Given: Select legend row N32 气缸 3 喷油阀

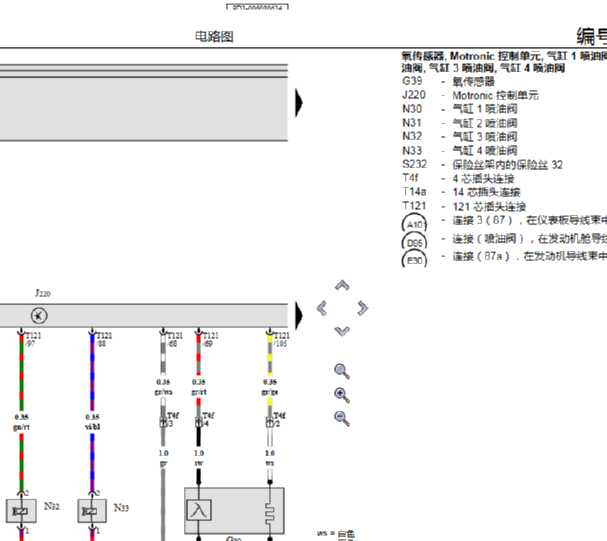Looking at the screenshot, I should point(460,137).
